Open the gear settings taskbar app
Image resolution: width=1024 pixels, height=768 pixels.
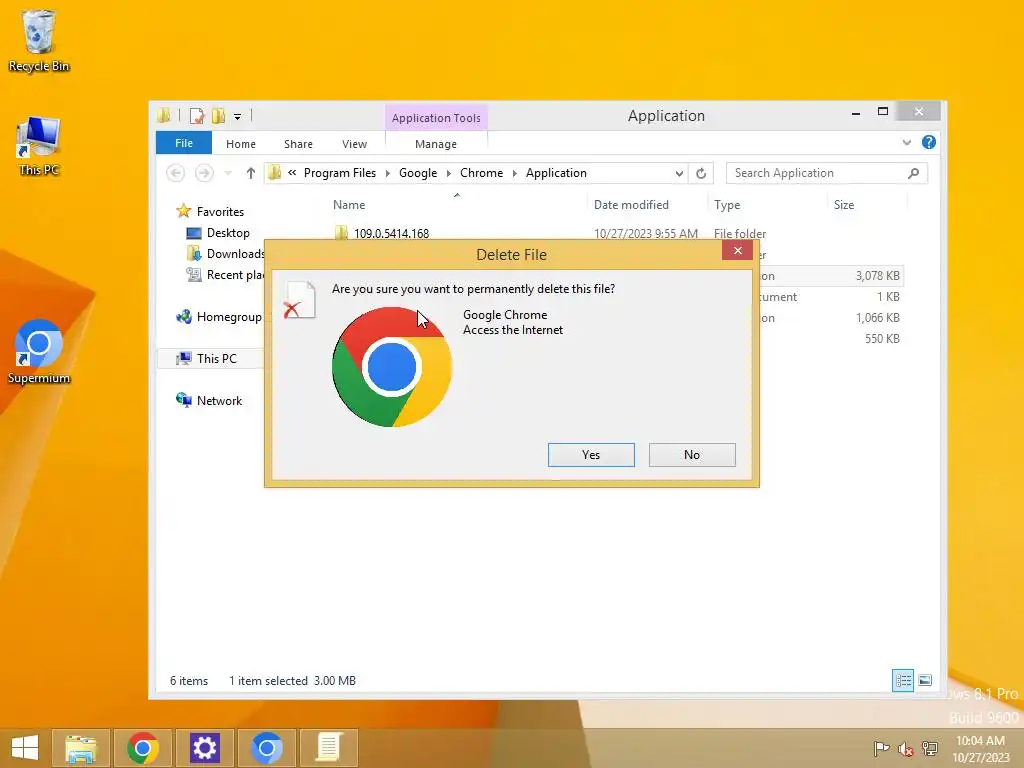click(204, 748)
